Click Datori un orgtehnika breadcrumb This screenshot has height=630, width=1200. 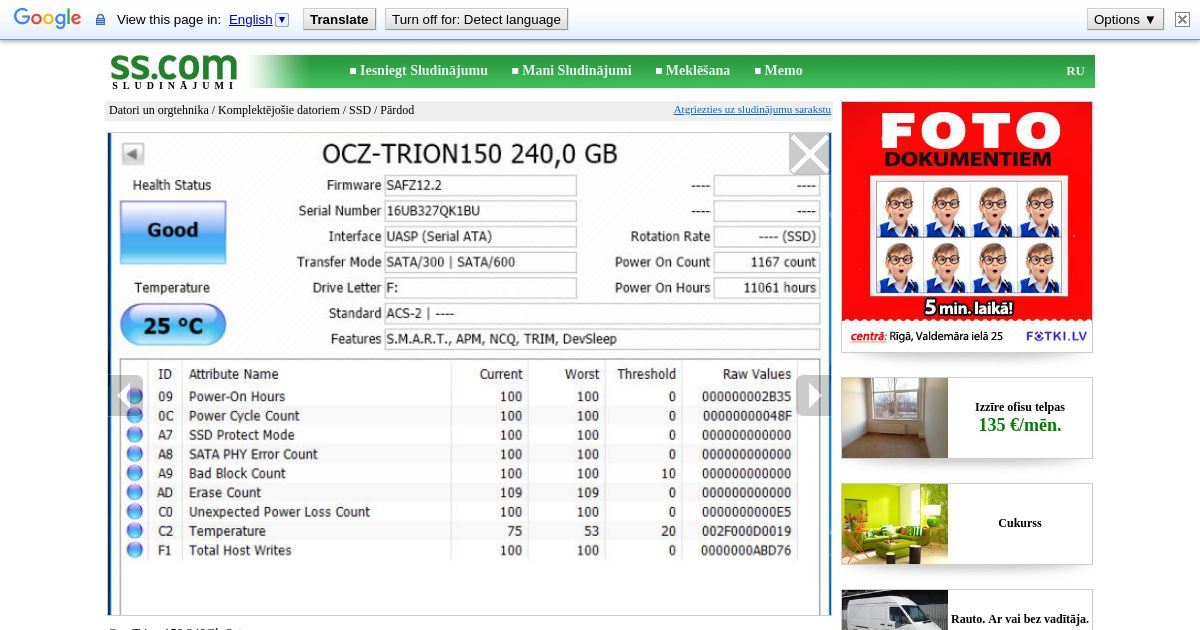159,110
